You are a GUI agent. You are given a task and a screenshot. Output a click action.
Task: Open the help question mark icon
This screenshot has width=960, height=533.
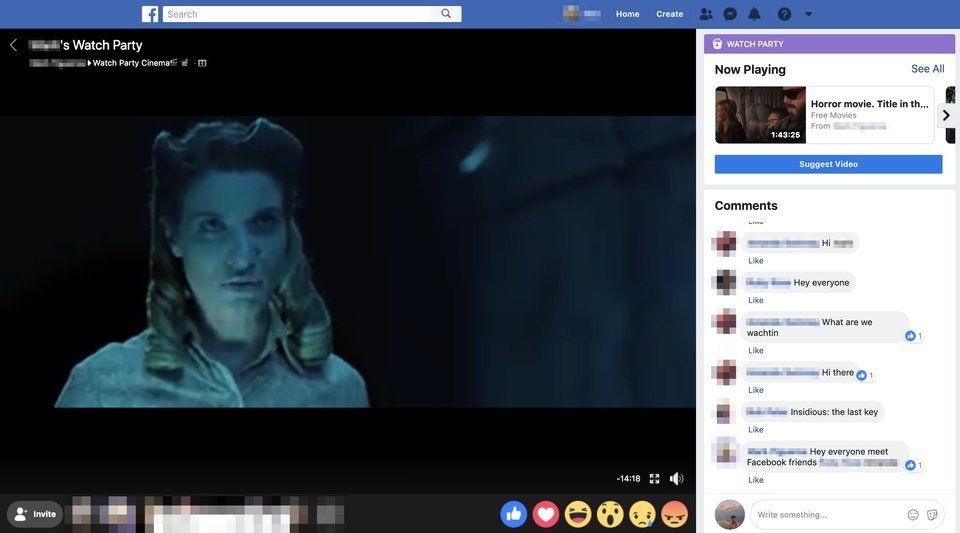pos(784,14)
